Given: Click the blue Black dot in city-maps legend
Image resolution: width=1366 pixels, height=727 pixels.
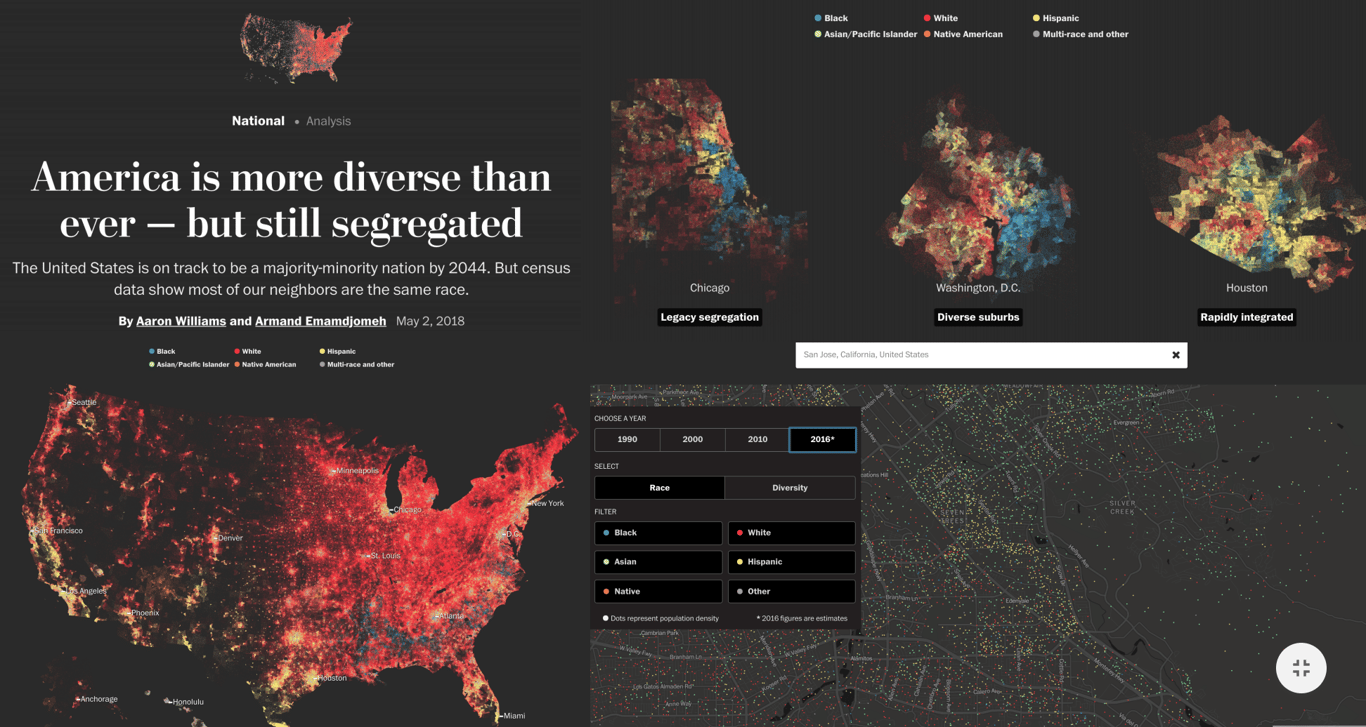Looking at the screenshot, I should 818,18.
